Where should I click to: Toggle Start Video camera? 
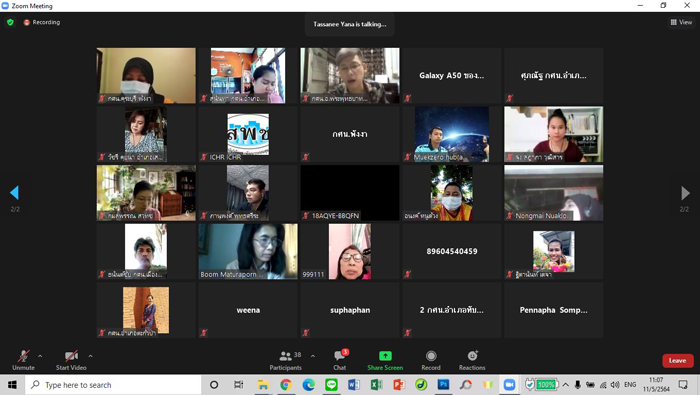(71, 361)
